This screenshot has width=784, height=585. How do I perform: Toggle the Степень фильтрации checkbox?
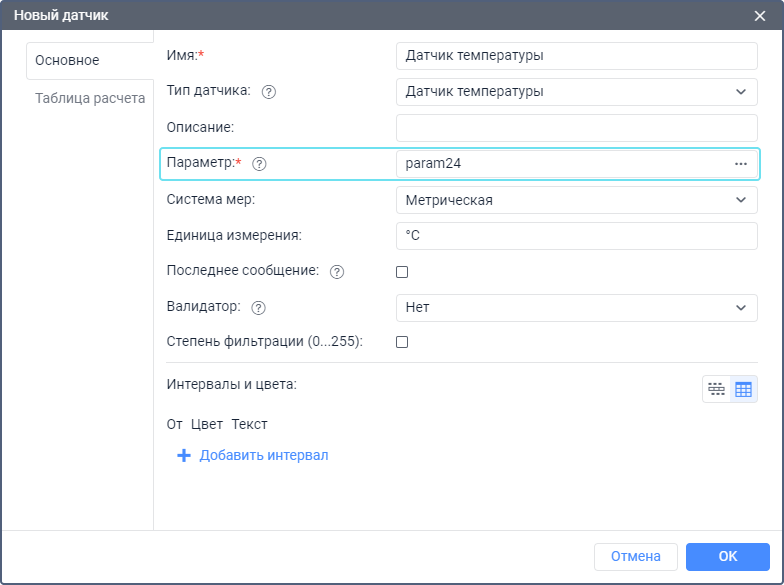point(402,342)
